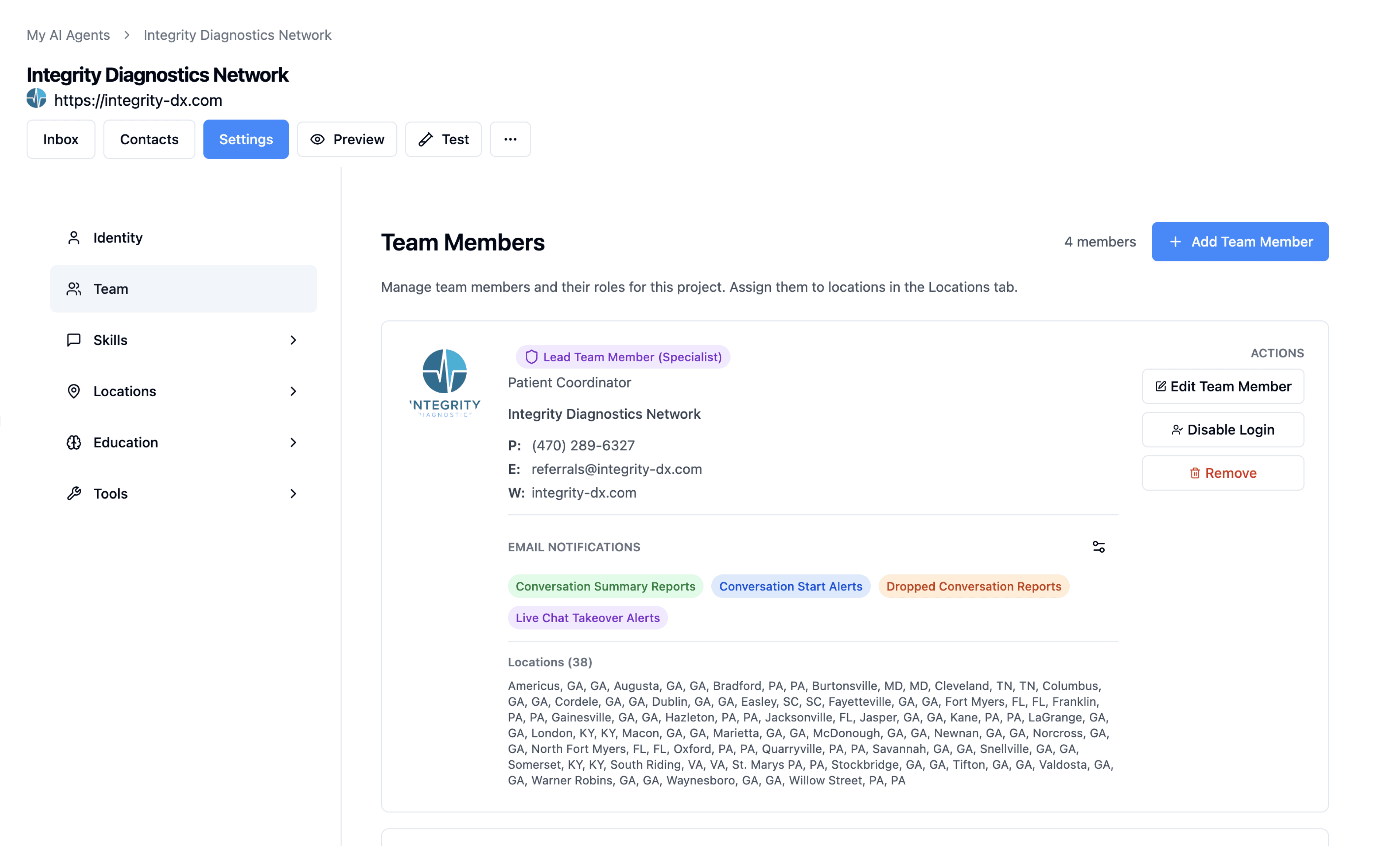Click the Conversation Start Alerts tag
The width and height of the screenshot is (1400, 846).
[x=790, y=586]
